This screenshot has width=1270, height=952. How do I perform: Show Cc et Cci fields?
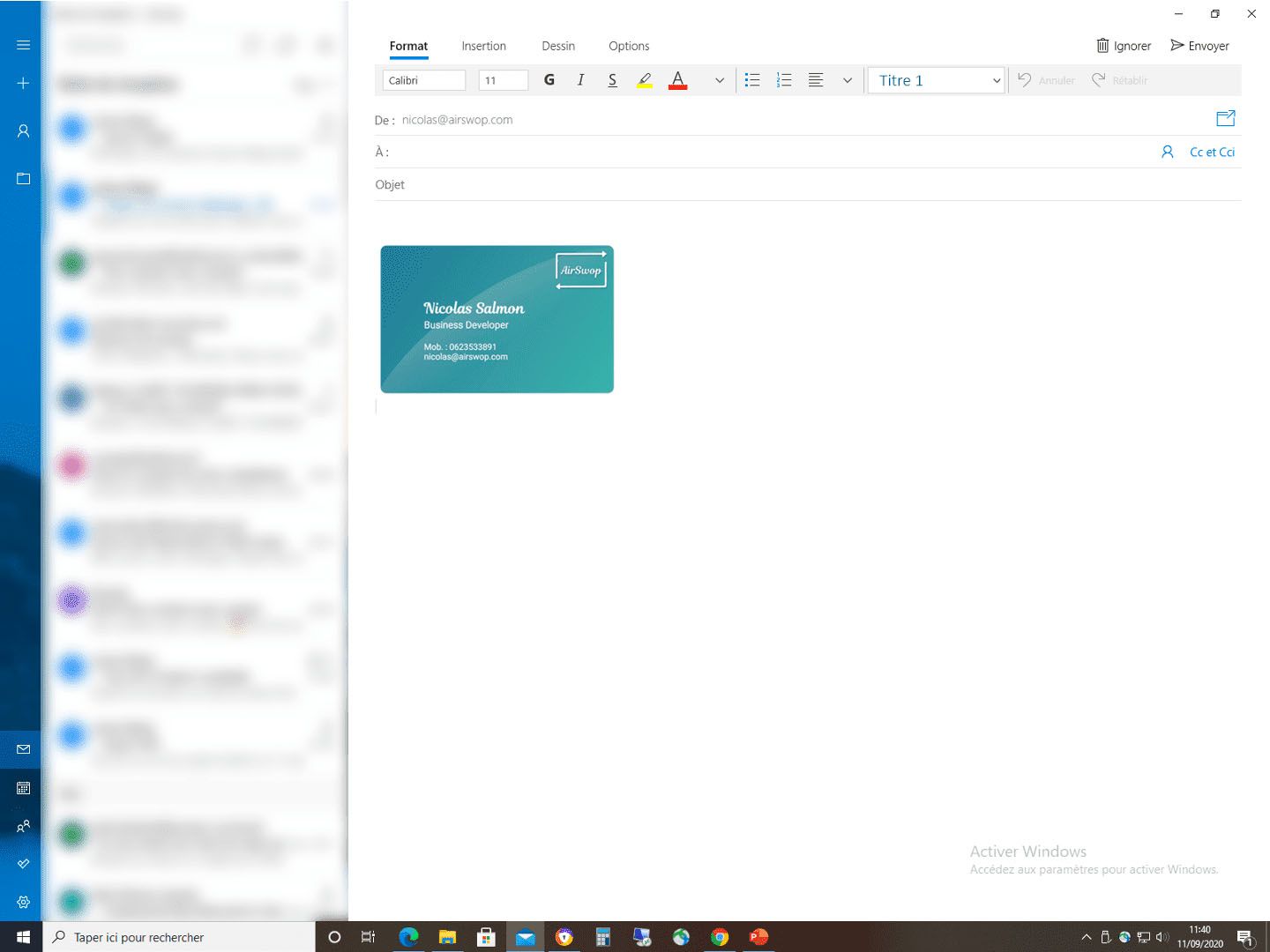coord(1212,152)
